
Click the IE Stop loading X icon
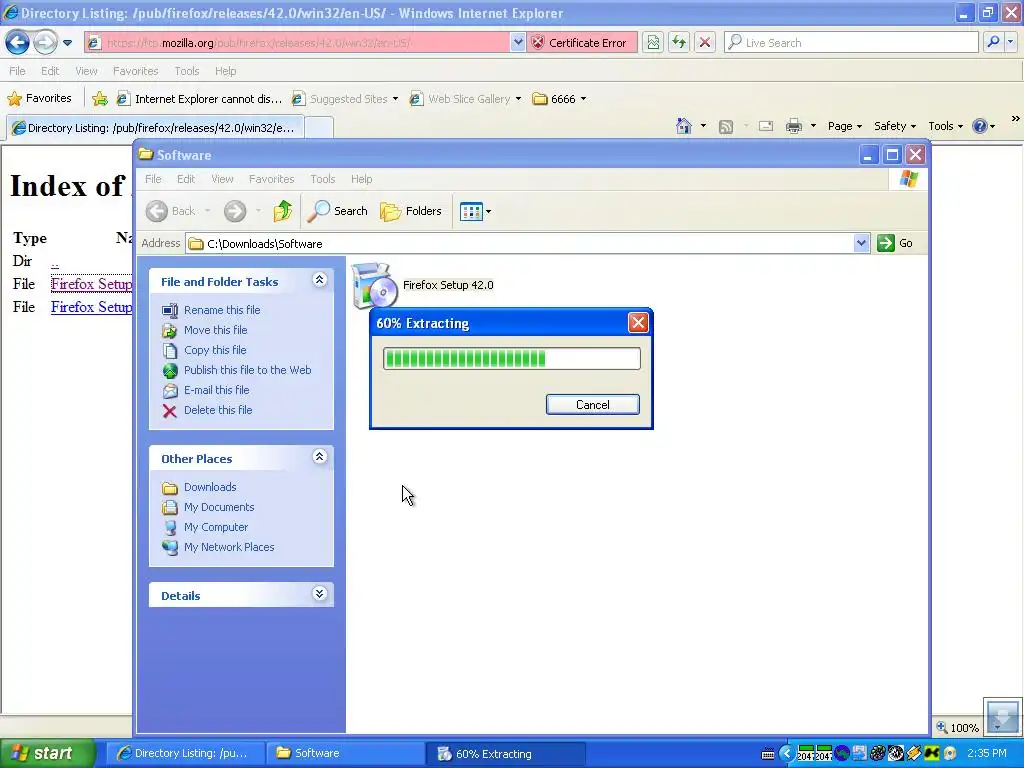click(x=705, y=43)
